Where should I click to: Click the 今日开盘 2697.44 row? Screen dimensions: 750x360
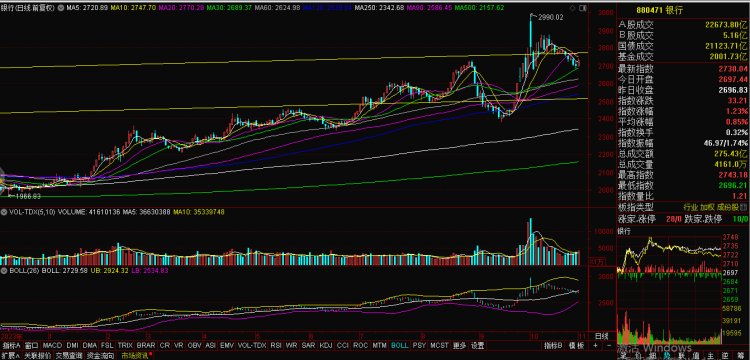coord(683,79)
